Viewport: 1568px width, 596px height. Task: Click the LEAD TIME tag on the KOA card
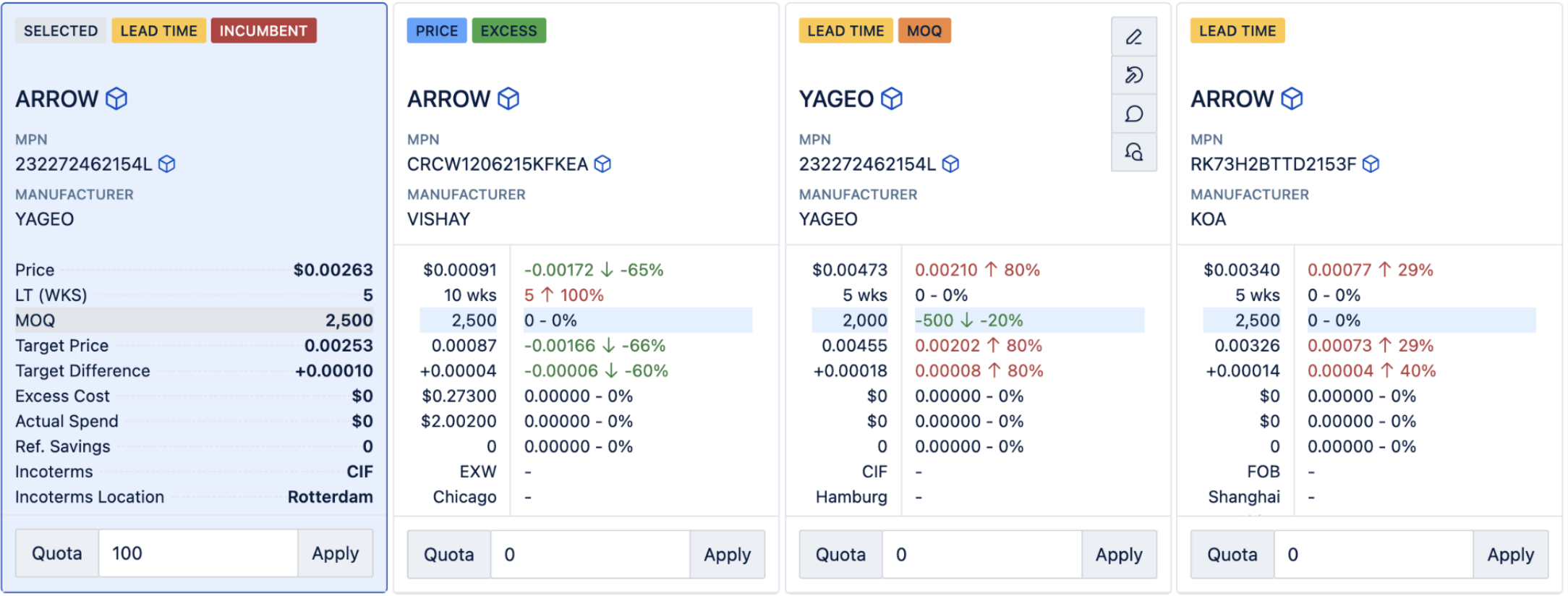[1237, 30]
